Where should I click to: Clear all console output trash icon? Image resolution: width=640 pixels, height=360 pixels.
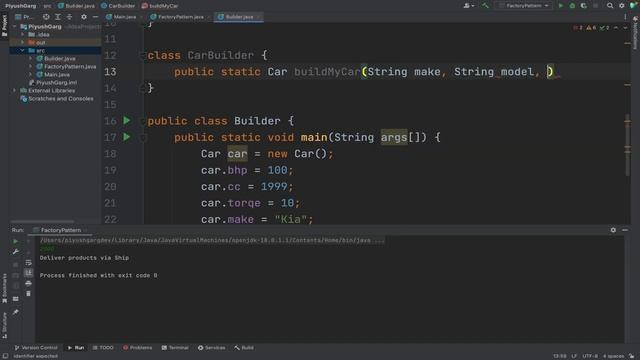click(28, 293)
